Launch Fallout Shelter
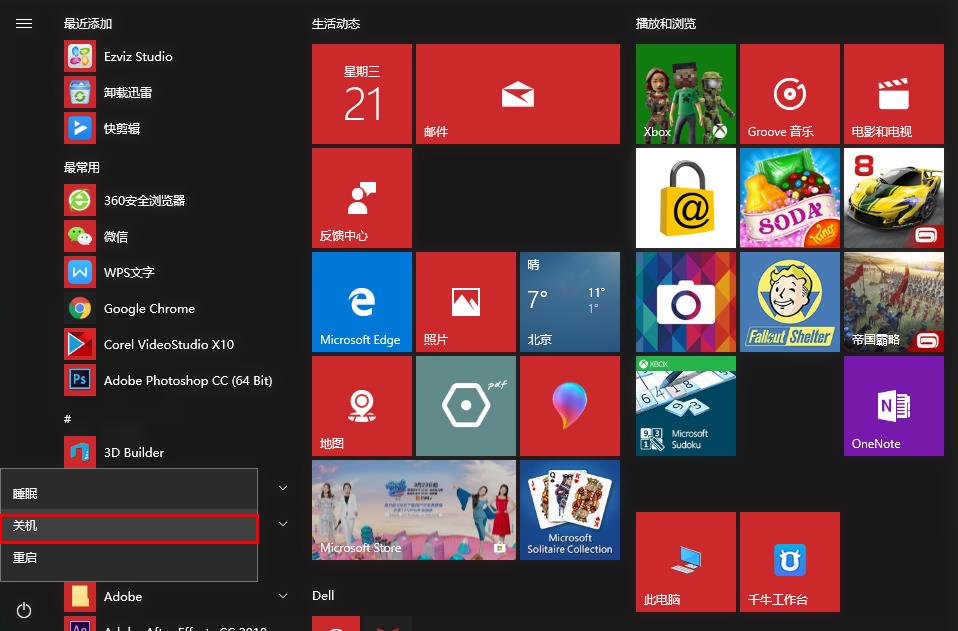Viewport: 958px width, 631px height. (x=789, y=301)
